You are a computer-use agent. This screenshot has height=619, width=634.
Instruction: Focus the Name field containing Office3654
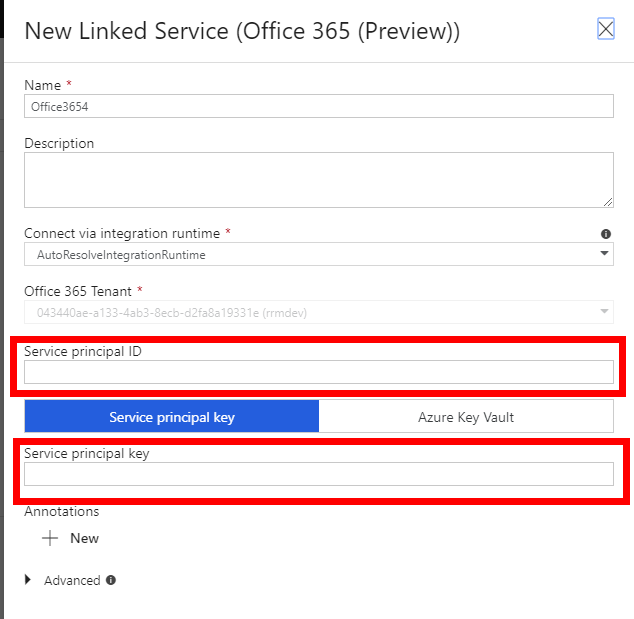tap(318, 106)
